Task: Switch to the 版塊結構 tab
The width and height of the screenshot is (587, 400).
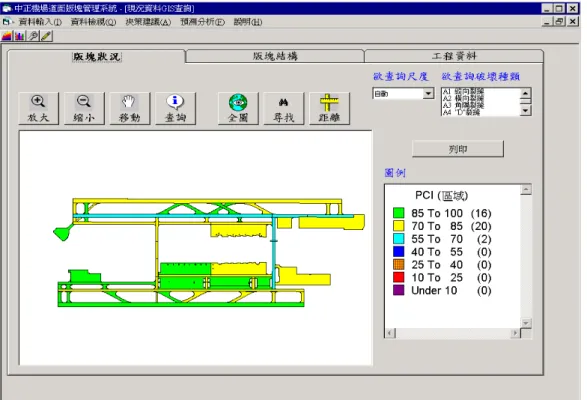Action: [x=275, y=56]
